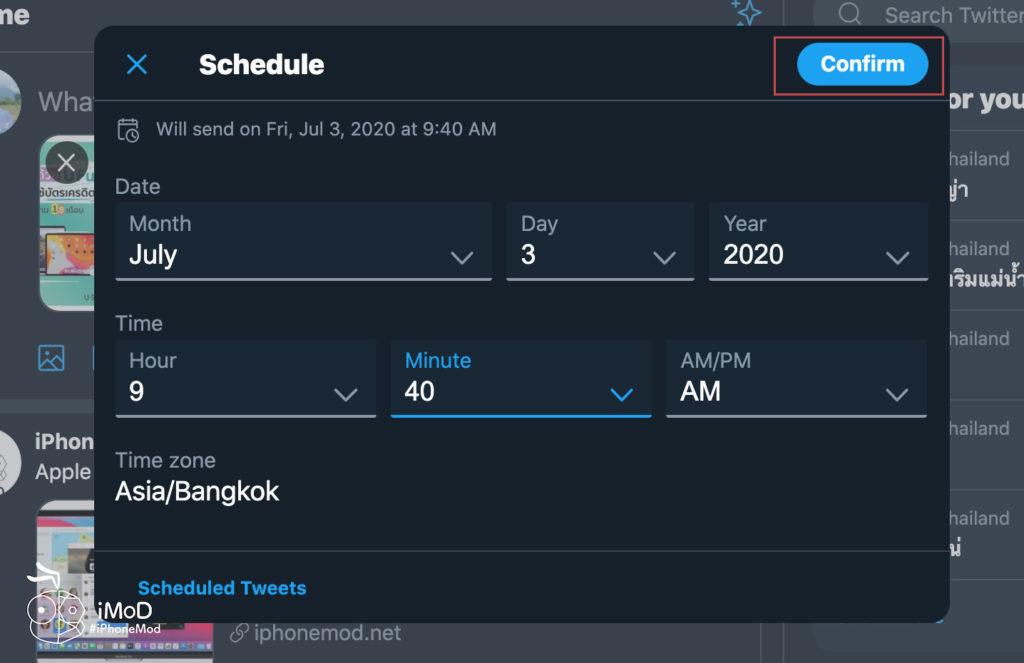Click the profile avatar beside the composer
Screen dimensions: 1024x663
point(8,102)
